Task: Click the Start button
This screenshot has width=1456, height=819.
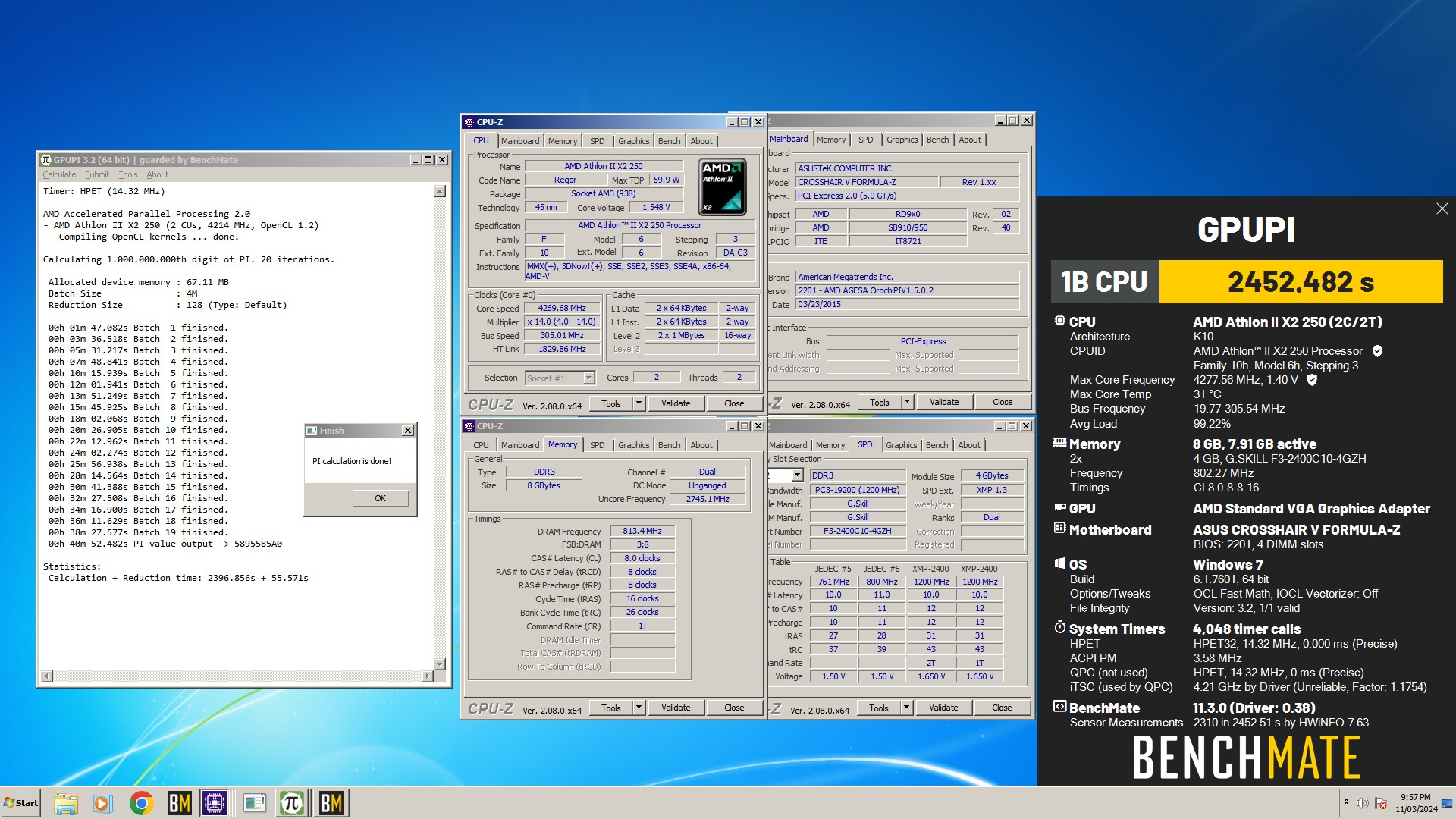Action: (x=20, y=803)
